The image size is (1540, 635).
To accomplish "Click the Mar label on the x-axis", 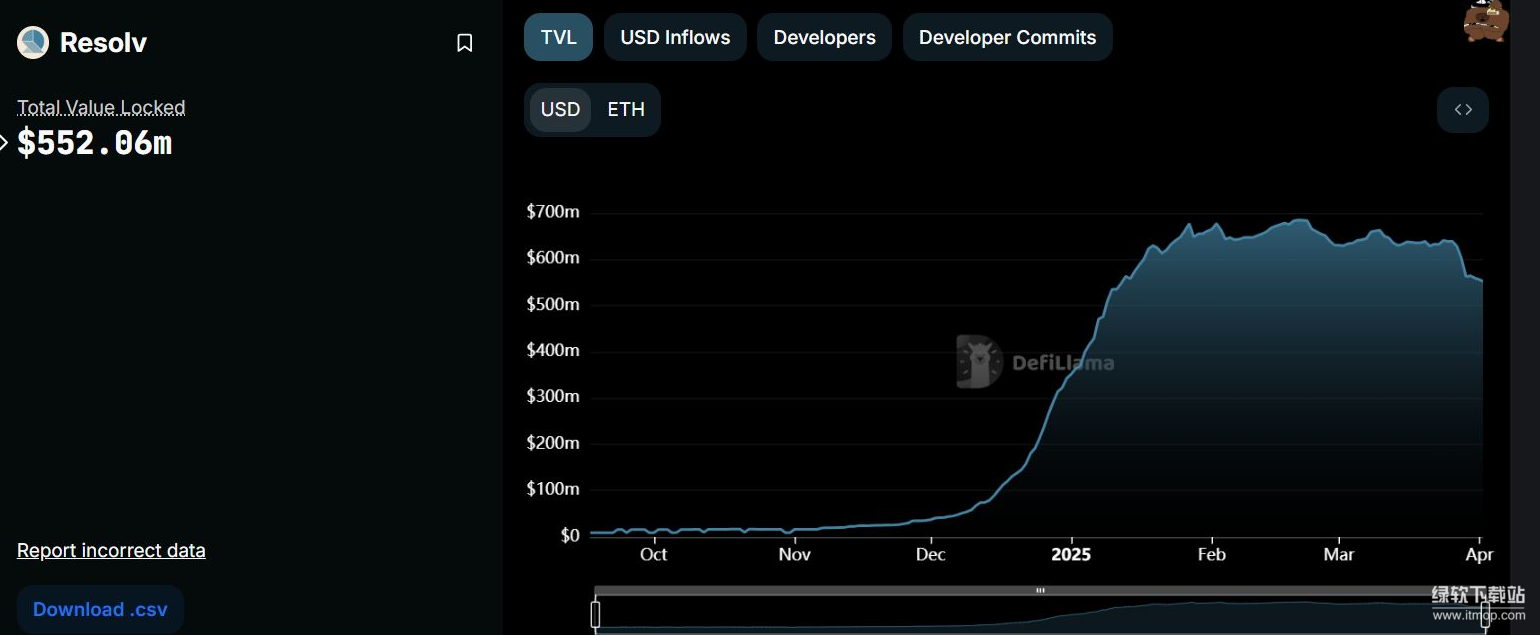I will (x=1338, y=554).
